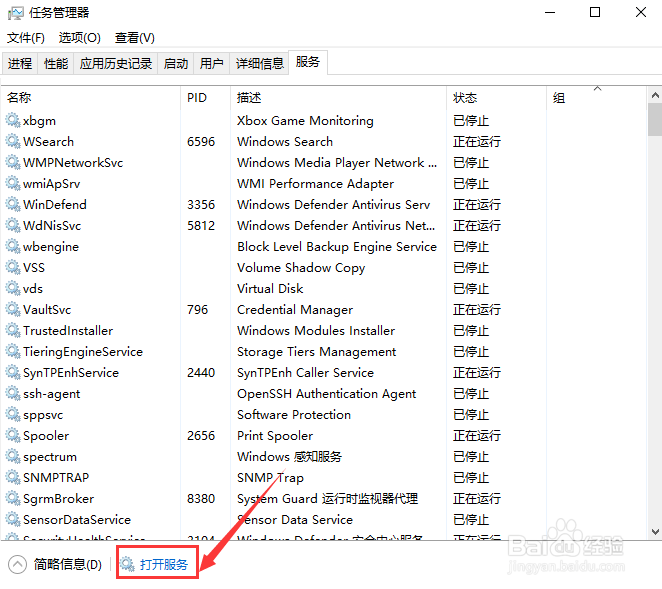Open the 文件(F) menu
This screenshot has width=662, height=589.
26,38
